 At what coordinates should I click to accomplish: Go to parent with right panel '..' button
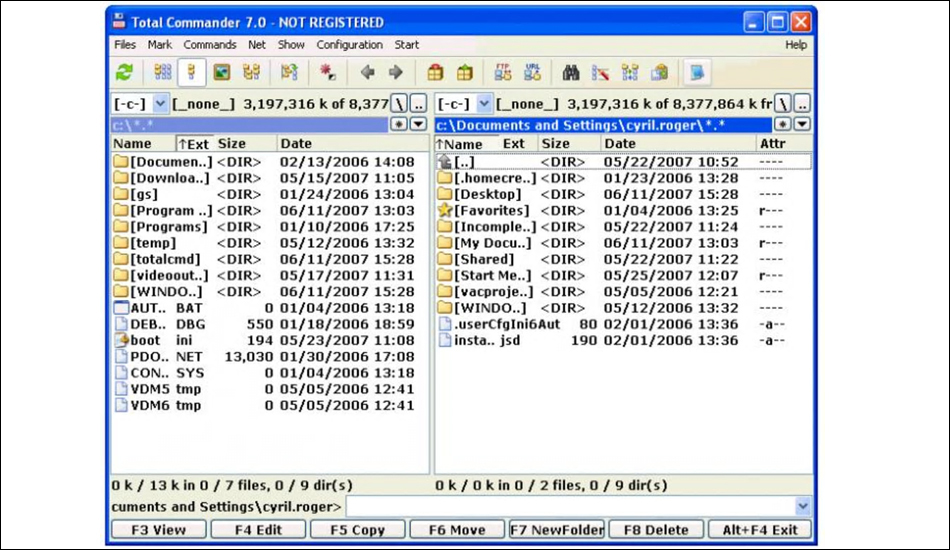[x=802, y=104]
